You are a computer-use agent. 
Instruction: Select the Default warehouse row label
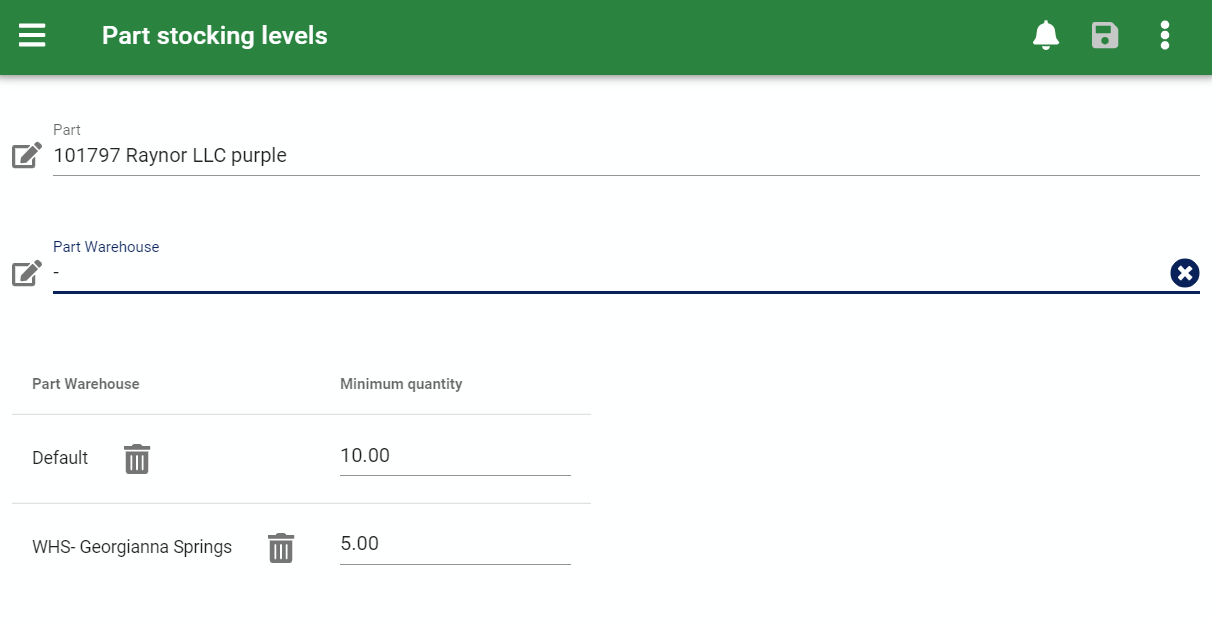[60, 458]
